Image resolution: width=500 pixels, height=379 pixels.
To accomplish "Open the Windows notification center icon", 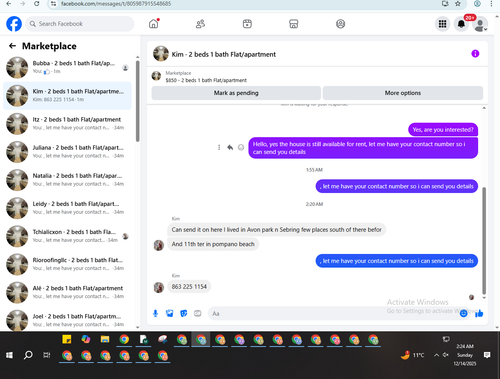I will point(487,355).
